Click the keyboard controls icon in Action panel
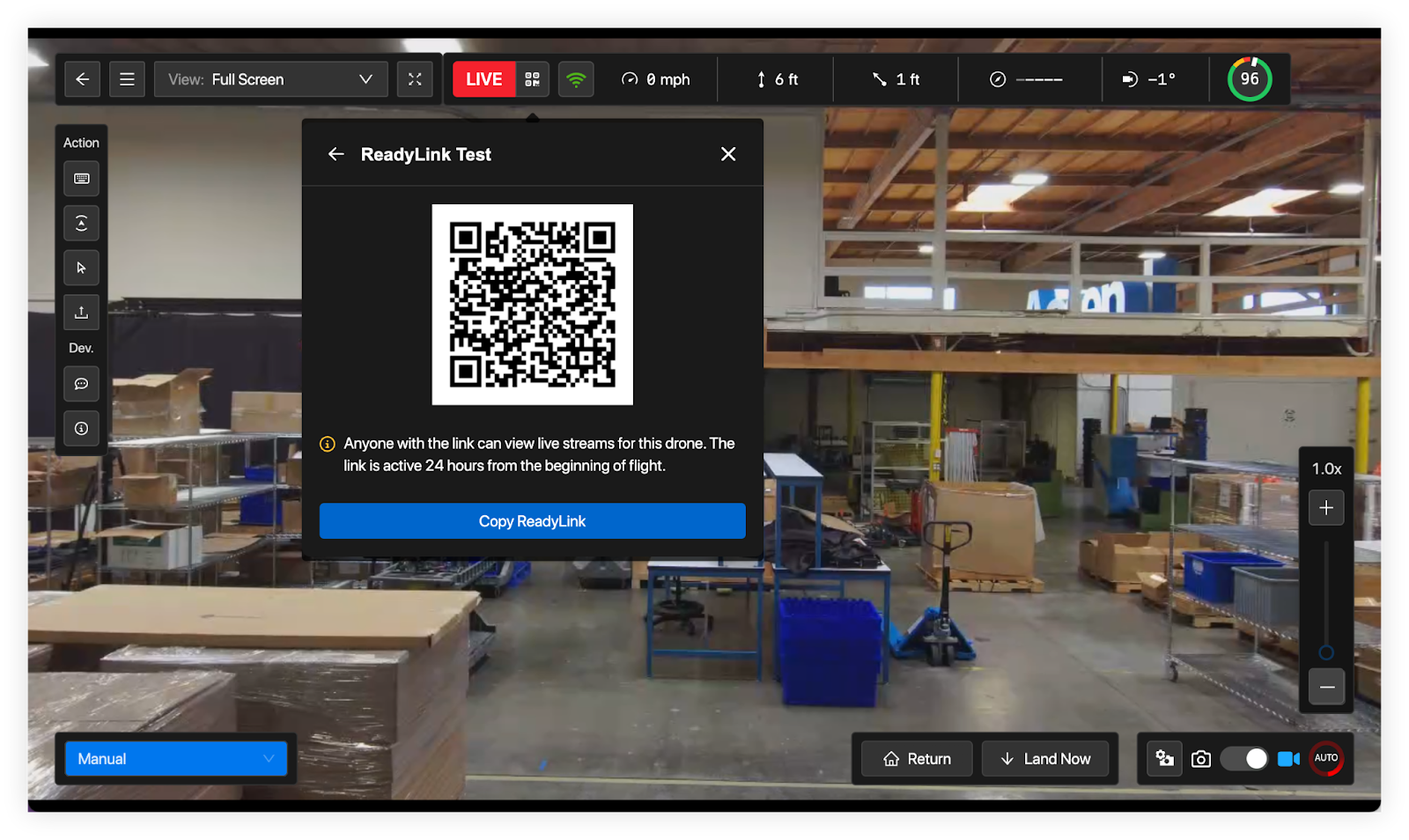Viewport: 1409px width, 840px height. (x=81, y=179)
